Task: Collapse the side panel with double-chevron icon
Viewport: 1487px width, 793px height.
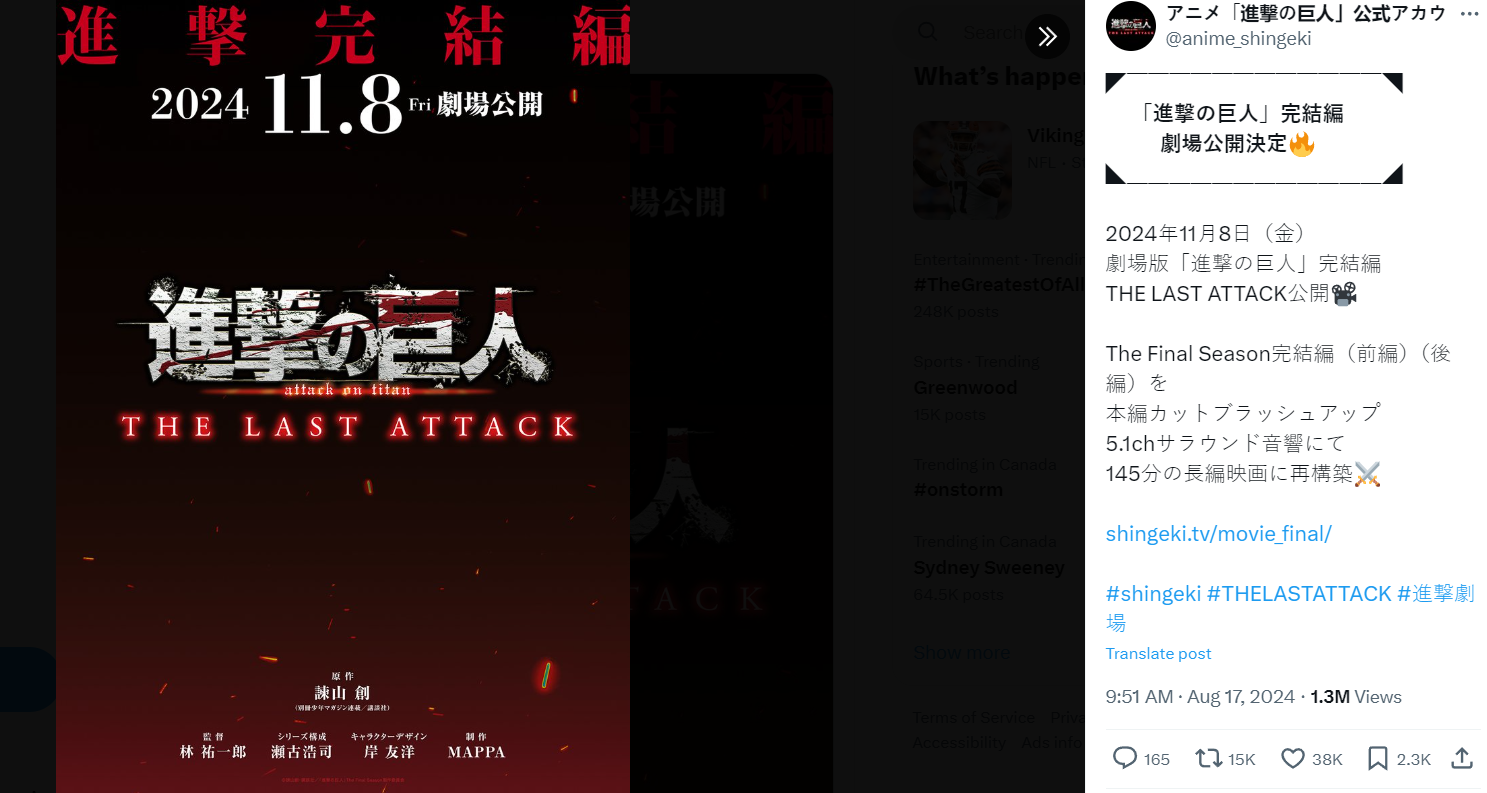Action: (x=1047, y=37)
